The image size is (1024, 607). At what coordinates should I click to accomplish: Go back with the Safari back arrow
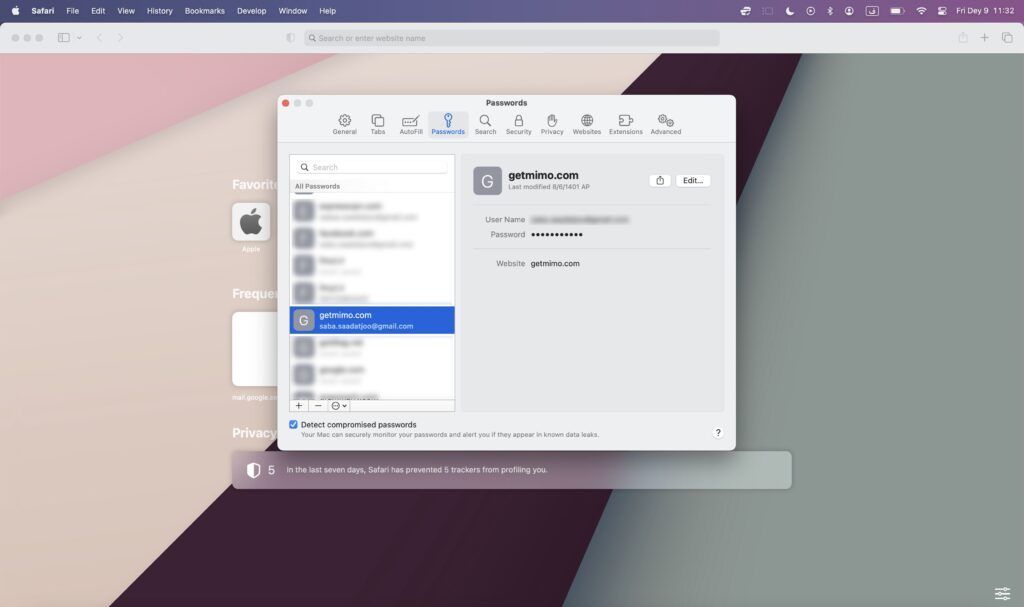(99, 38)
